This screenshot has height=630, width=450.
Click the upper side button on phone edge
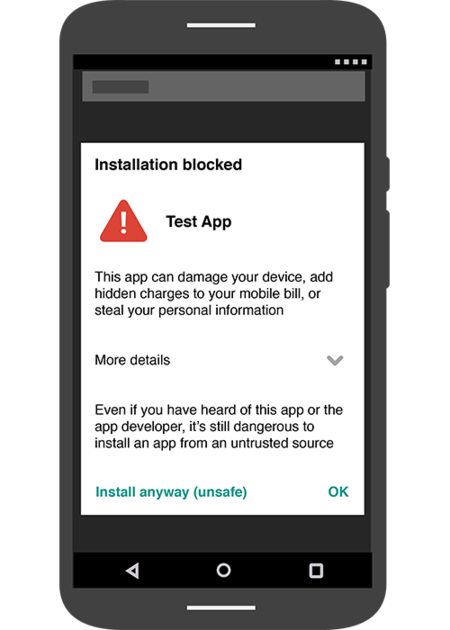[x=388, y=174]
